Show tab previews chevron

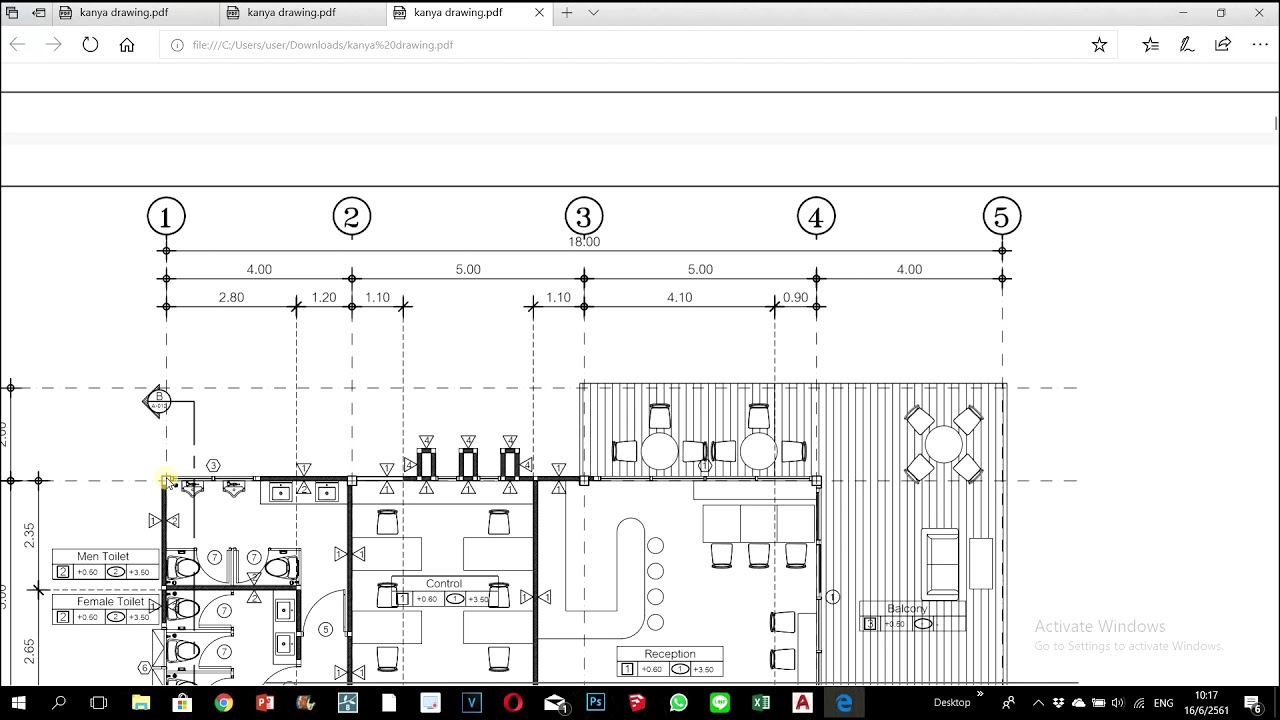point(593,13)
